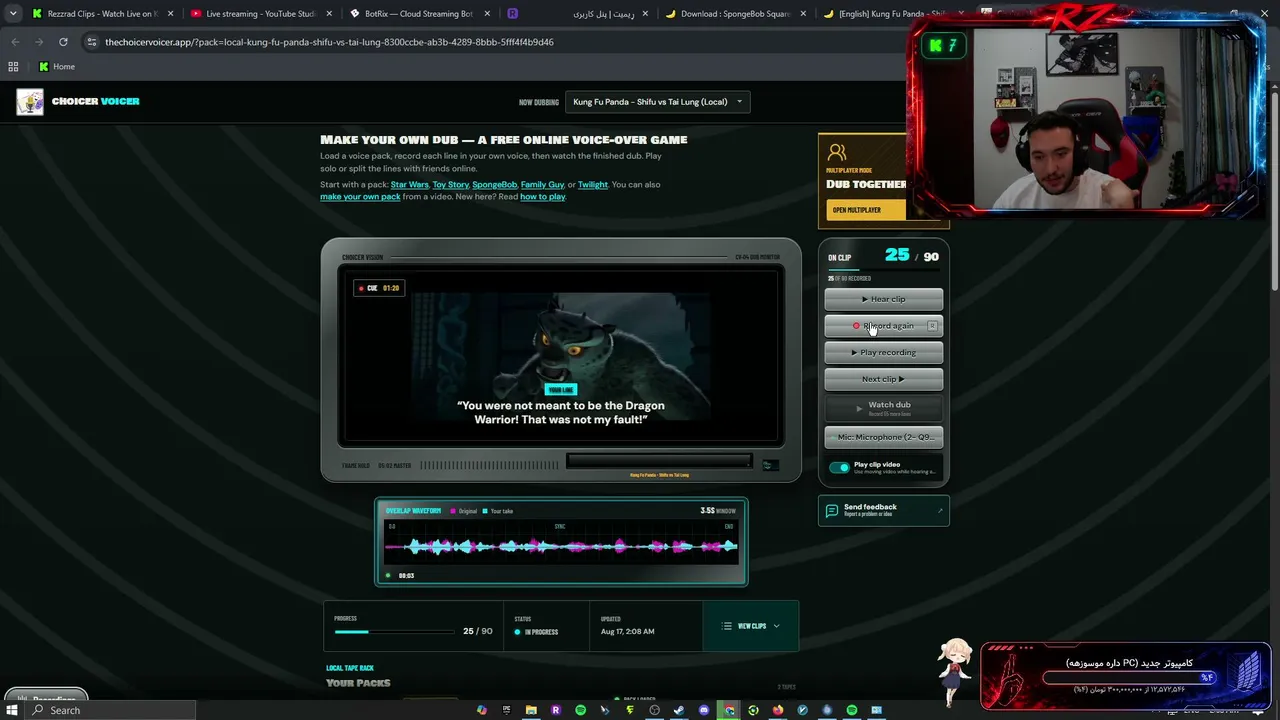Open the SpongeBob pack link
This screenshot has height=720, width=1280.
[495, 185]
